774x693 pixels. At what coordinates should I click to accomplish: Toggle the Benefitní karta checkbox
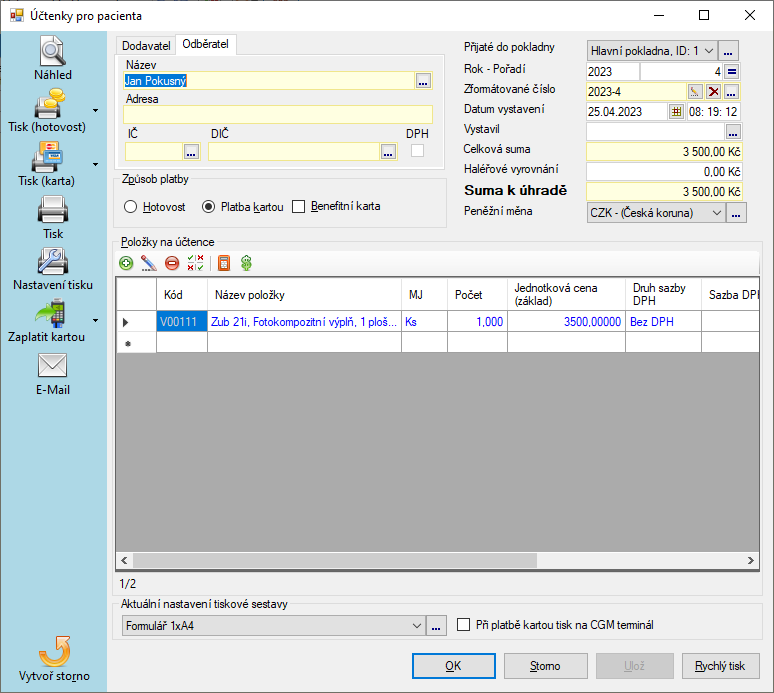[x=299, y=206]
